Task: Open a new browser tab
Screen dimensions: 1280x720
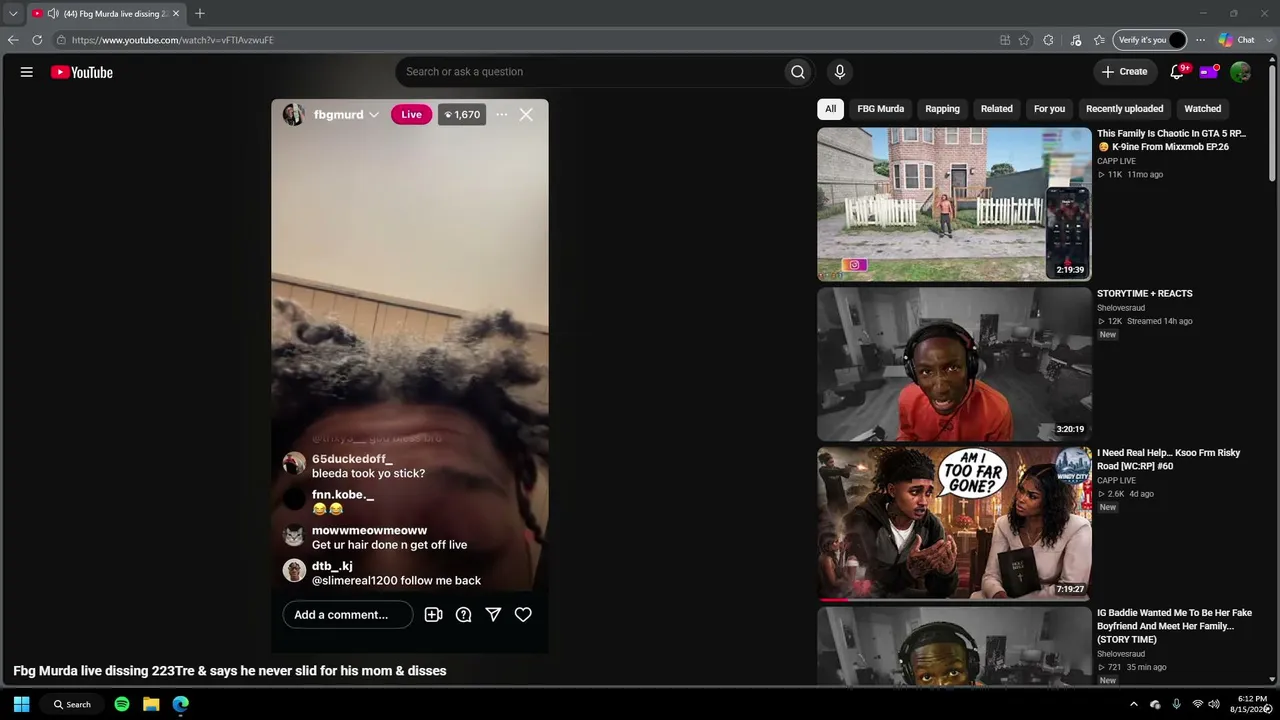Action: 200,14
